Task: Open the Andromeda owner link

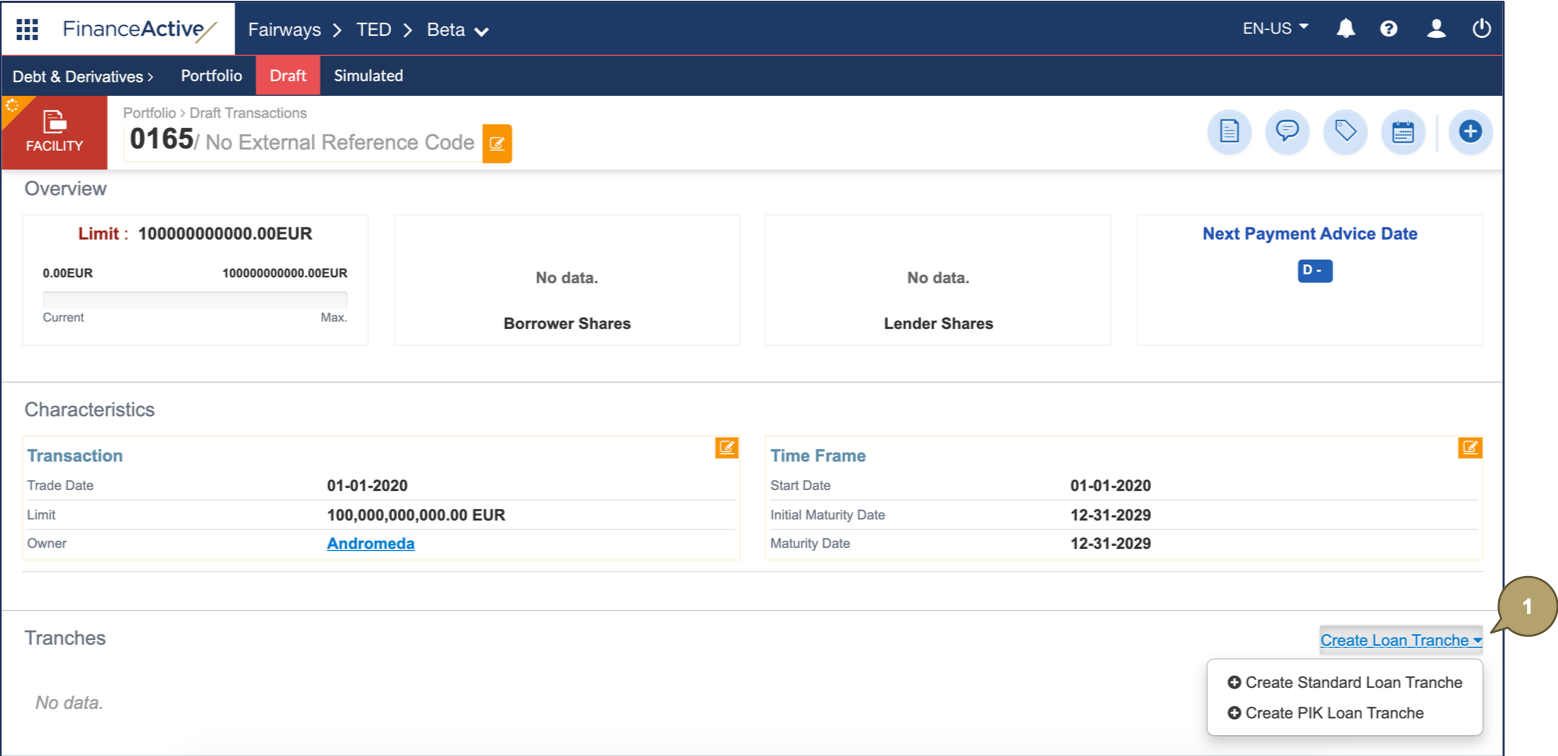Action: 370,544
